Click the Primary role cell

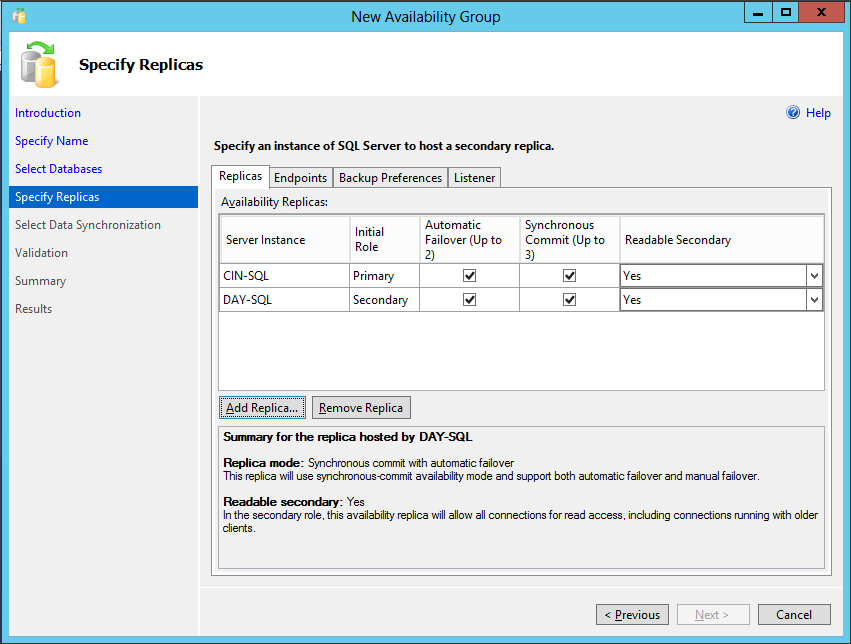[384, 276]
